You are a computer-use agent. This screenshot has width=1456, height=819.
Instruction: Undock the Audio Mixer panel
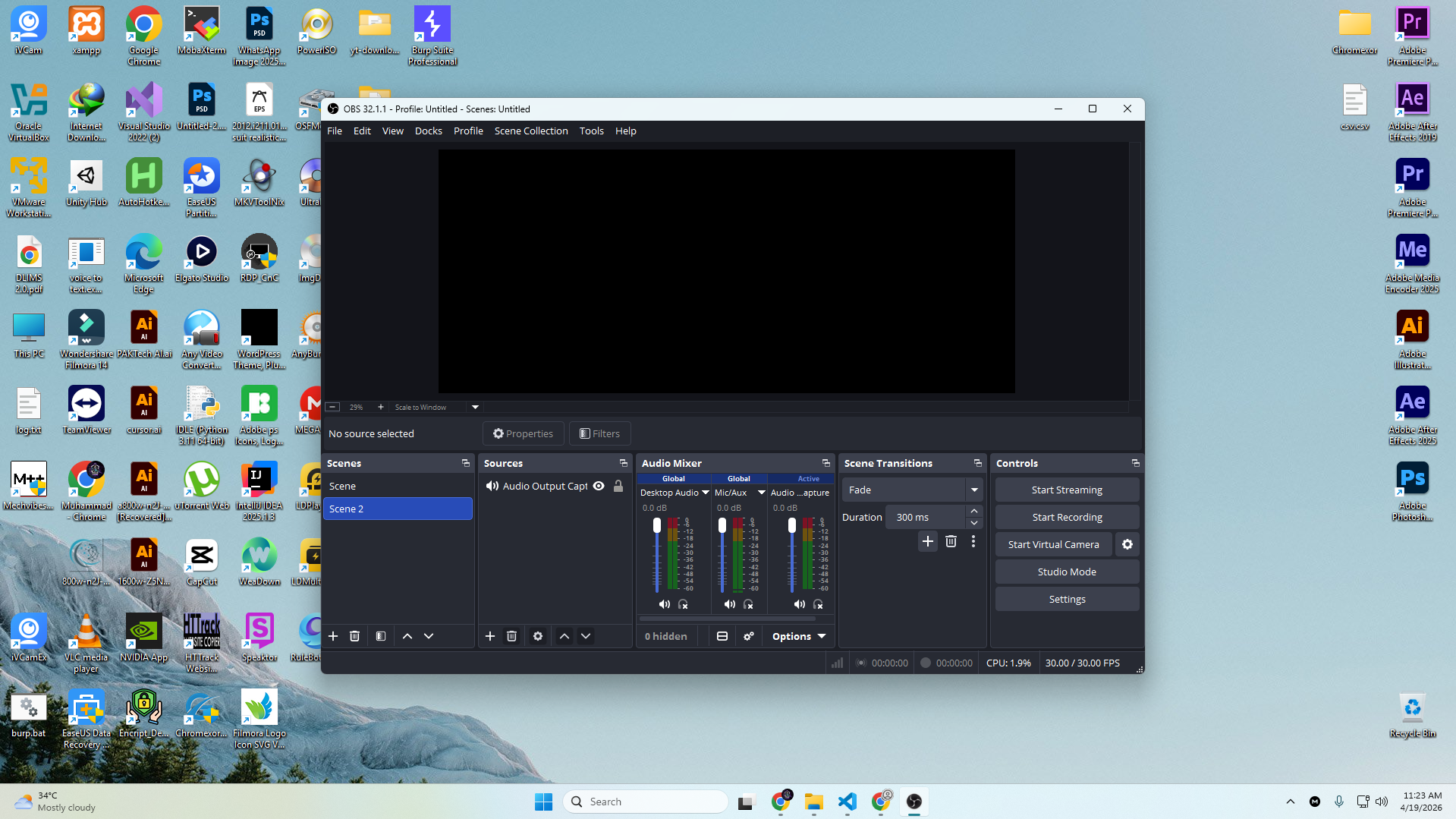click(826, 463)
